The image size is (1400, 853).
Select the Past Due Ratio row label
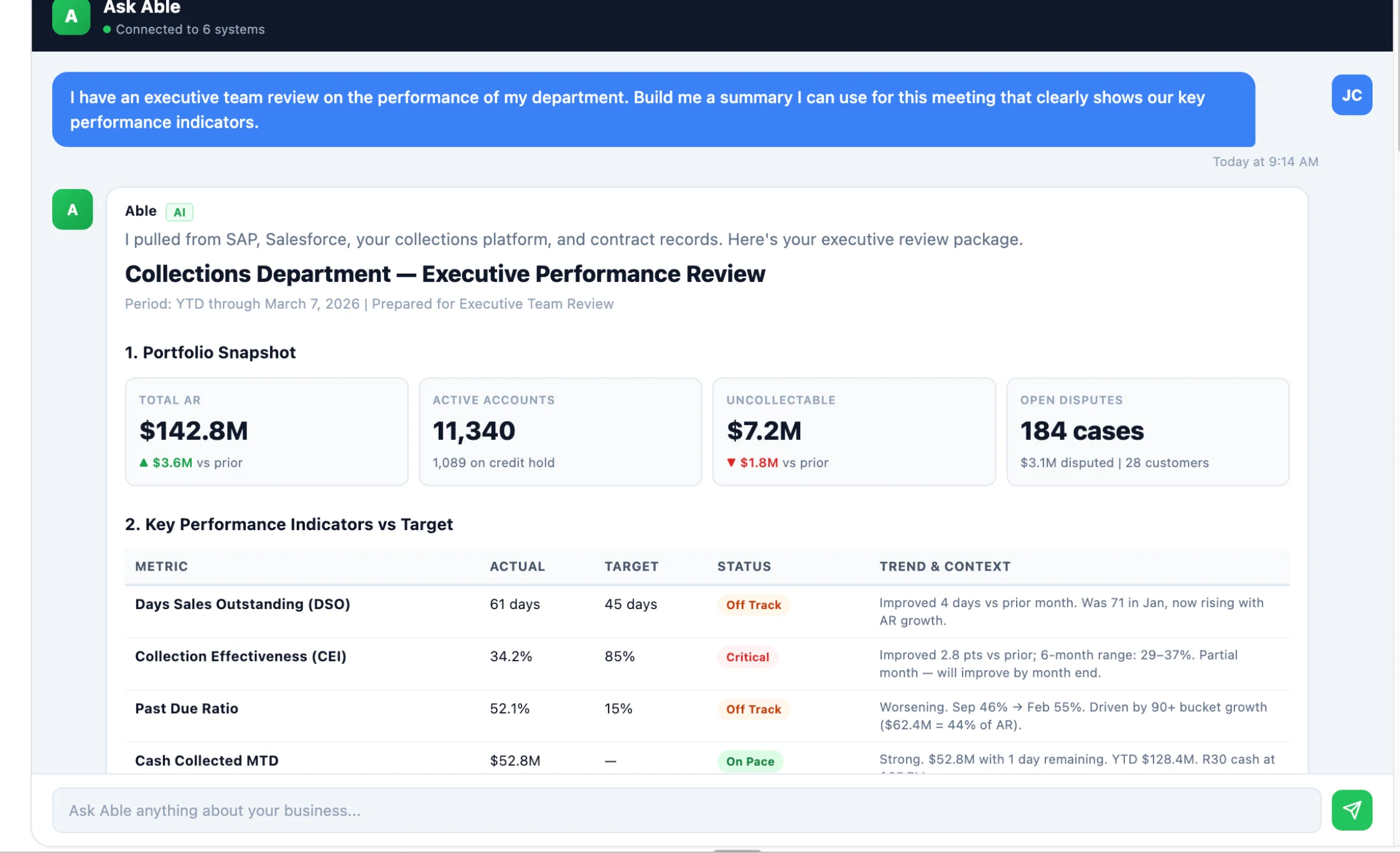tap(186, 708)
